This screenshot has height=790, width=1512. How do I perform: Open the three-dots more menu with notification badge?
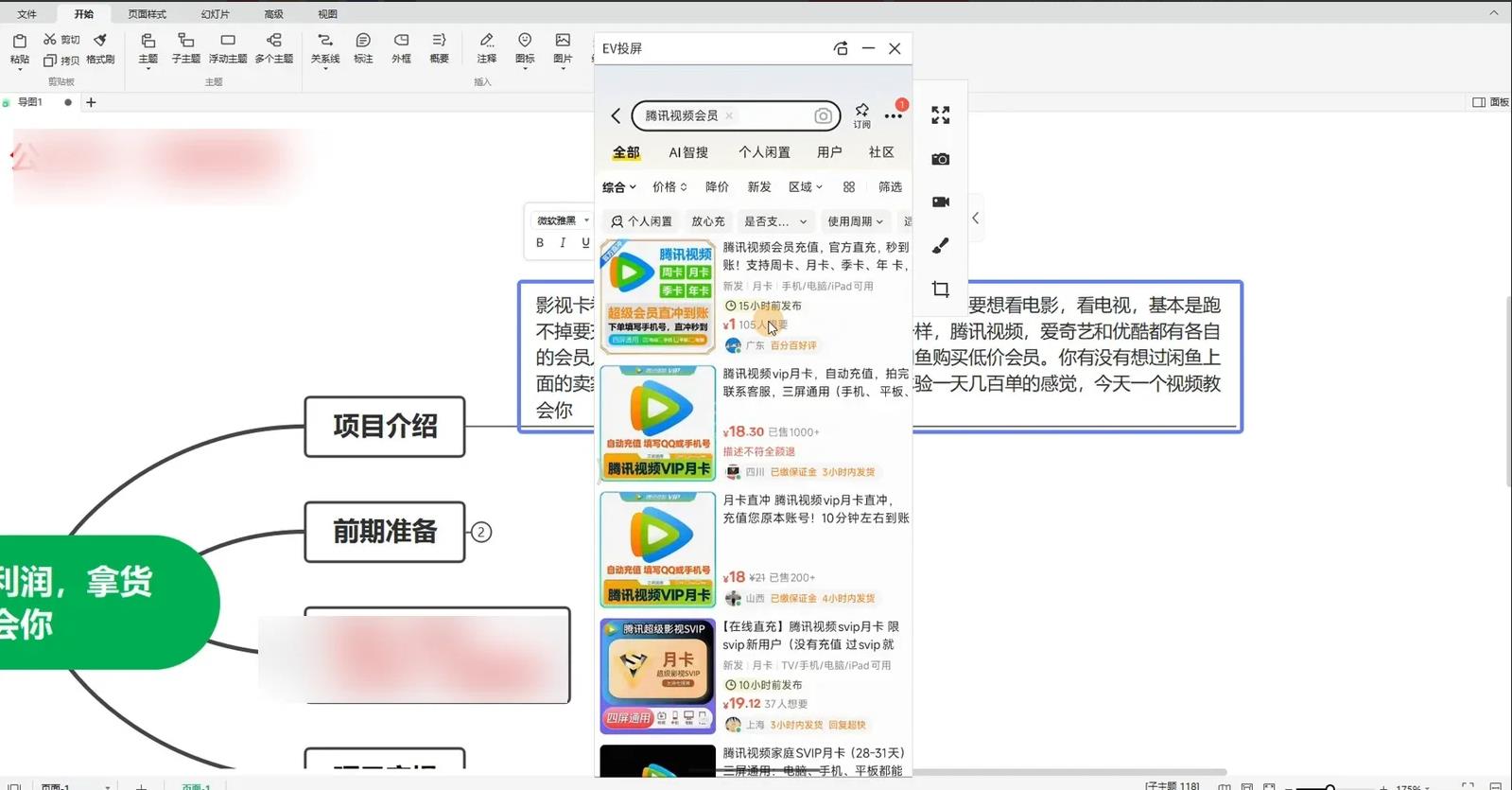click(x=894, y=115)
